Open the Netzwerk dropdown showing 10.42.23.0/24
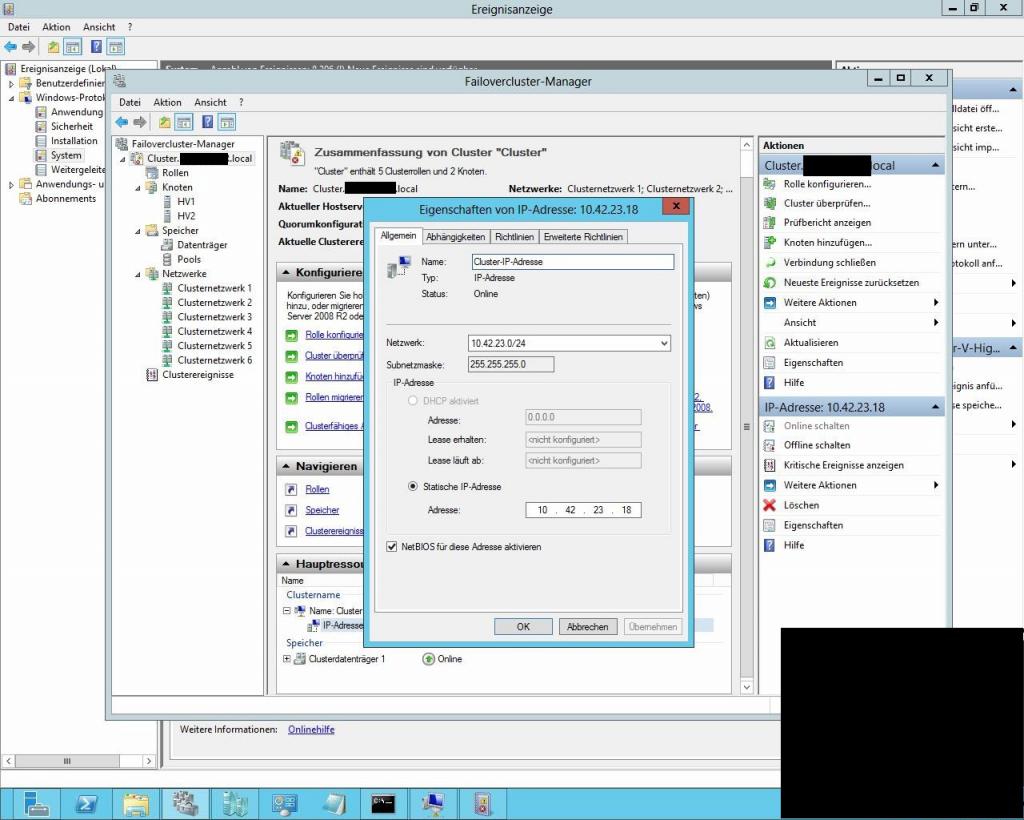Screen dimensions: 1024x820 pos(569,343)
